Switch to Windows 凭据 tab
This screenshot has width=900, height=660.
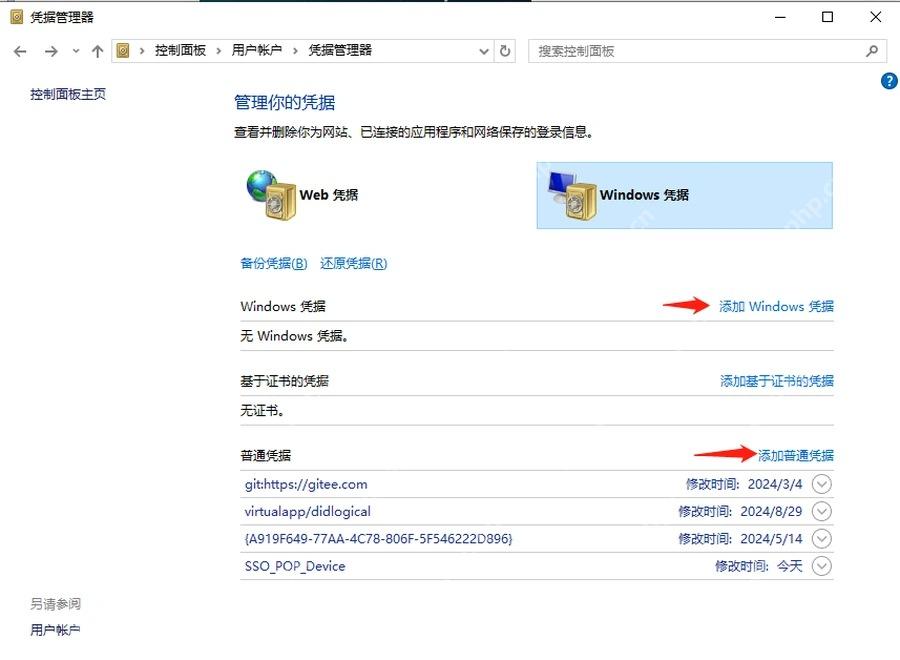pos(684,195)
